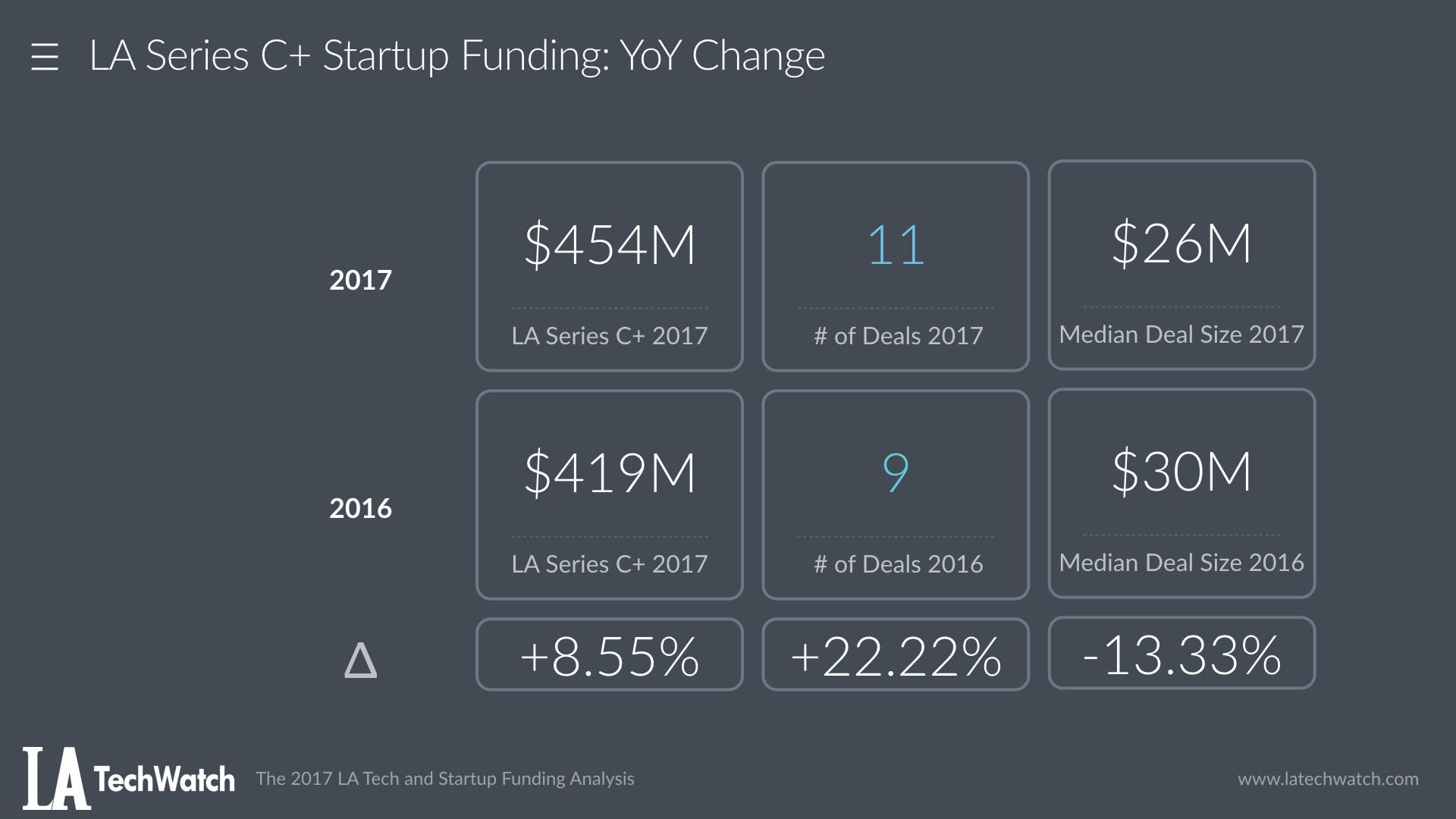Click the 'Median Deal Size 2016' label
The image size is (1456, 819).
(1181, 563)
